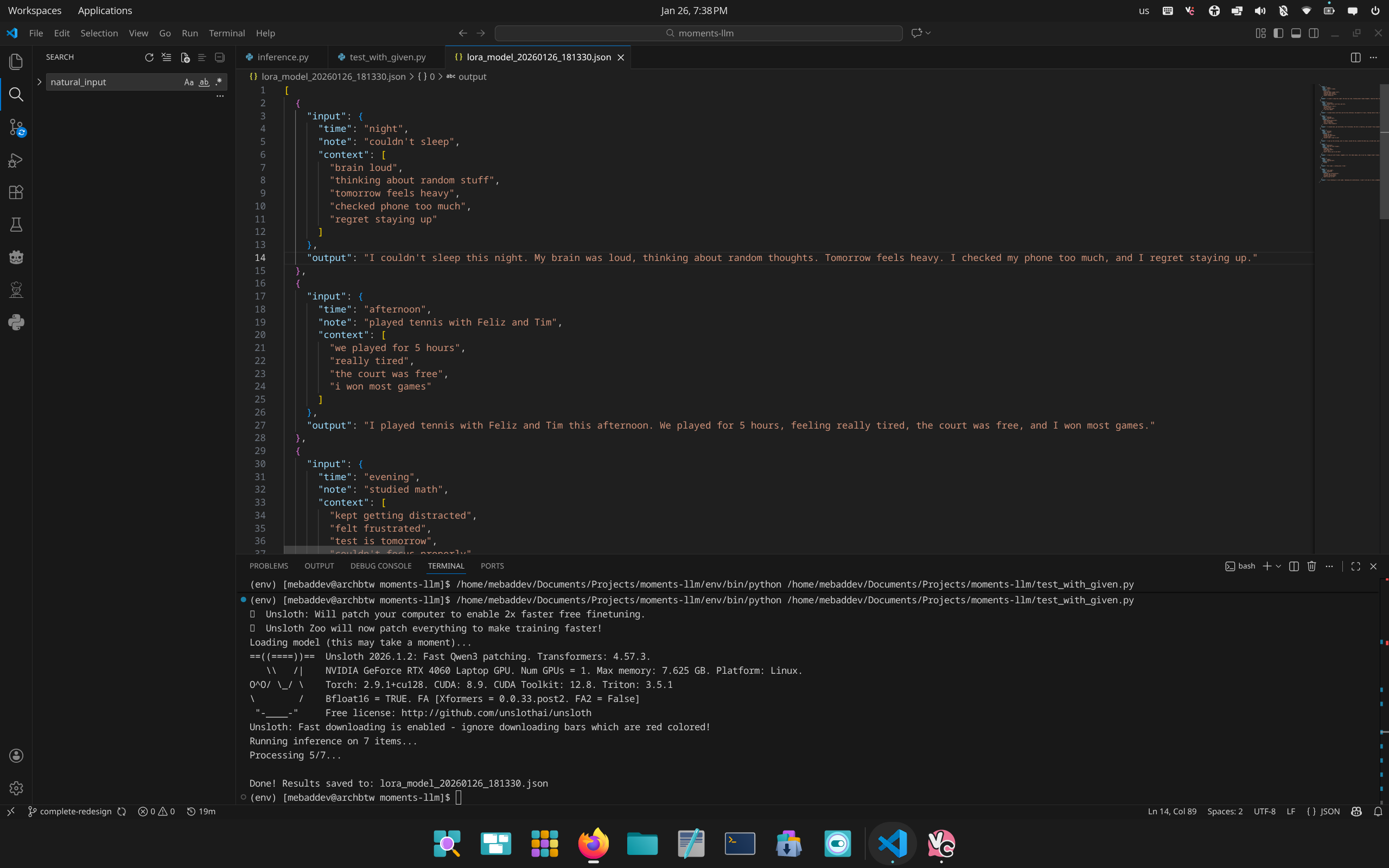Image resolution: width=1389 pixels, height=868 pixels.
Task: Toggle Use Regular Expression option
Action: coord(219,82)
